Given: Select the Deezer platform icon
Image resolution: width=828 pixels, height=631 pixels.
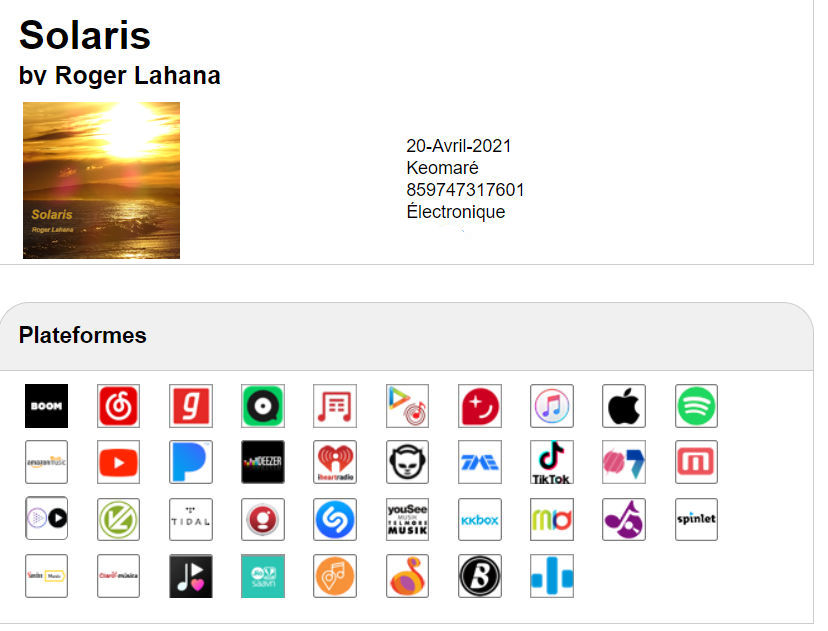Looking at the screenshot, I should point(262,462).
